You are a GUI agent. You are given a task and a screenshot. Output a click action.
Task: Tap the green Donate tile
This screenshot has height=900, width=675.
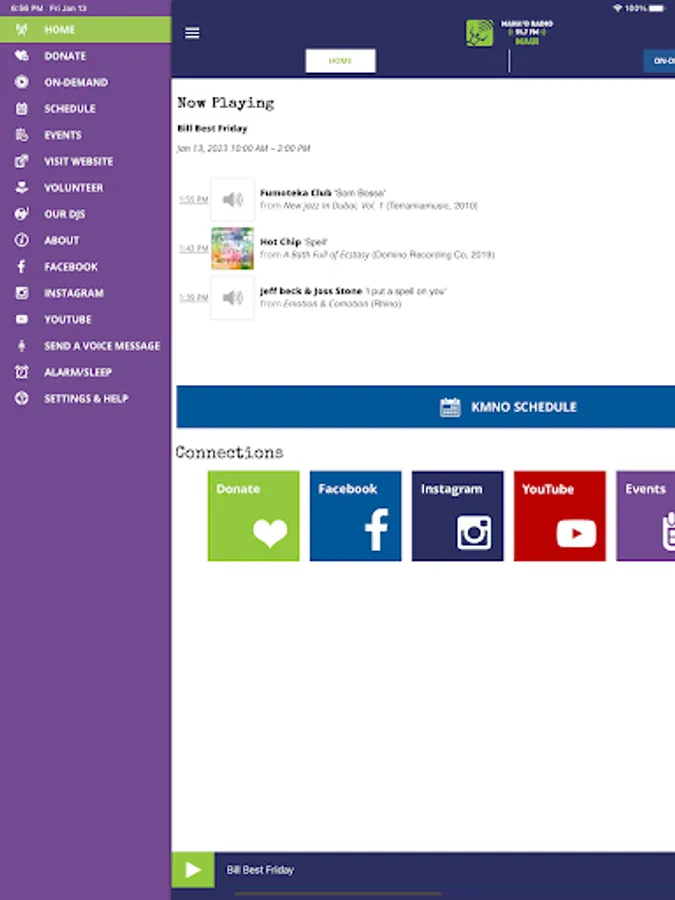253,516
